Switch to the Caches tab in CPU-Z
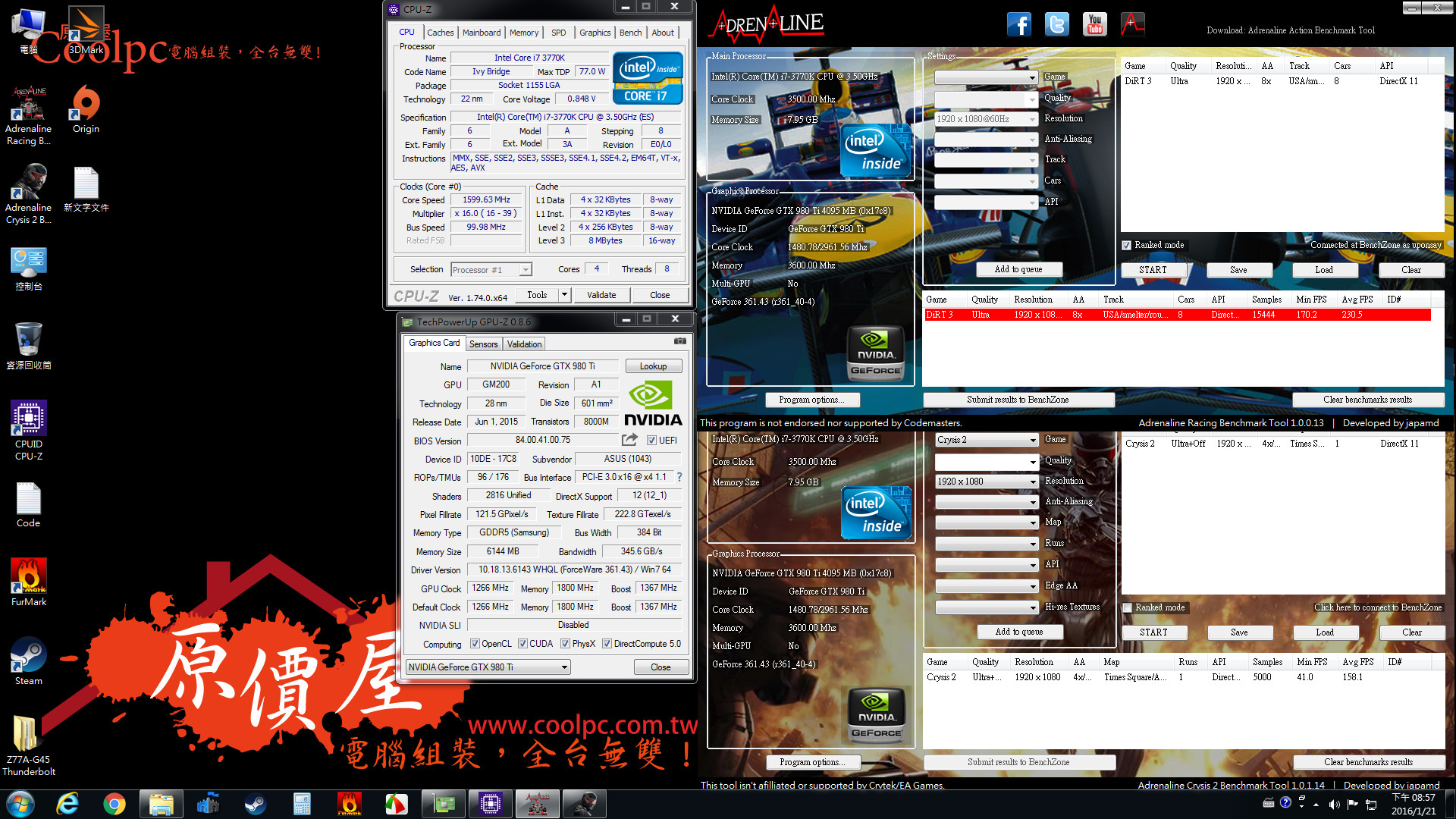Screen dimensions: 1456x819 [440, 33]
